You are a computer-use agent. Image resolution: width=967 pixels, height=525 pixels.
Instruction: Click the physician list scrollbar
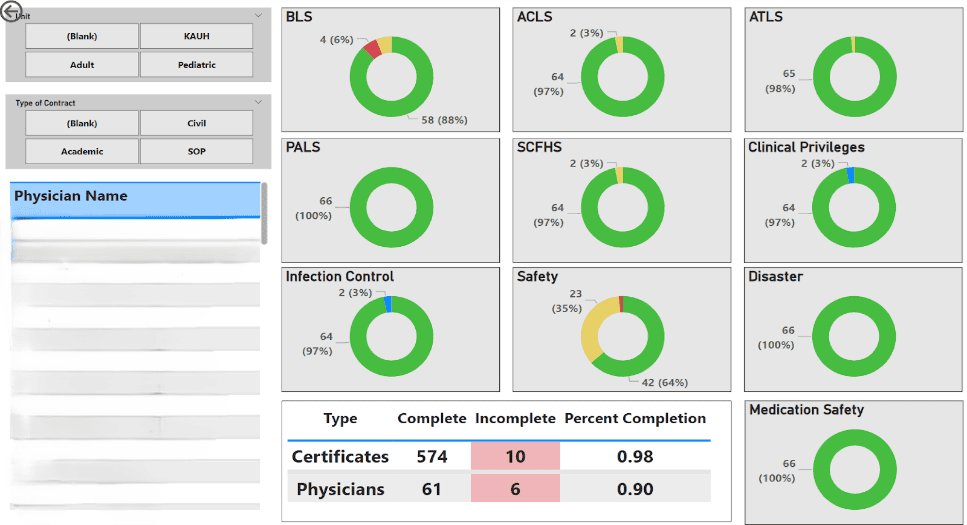(x=264, y=213)
